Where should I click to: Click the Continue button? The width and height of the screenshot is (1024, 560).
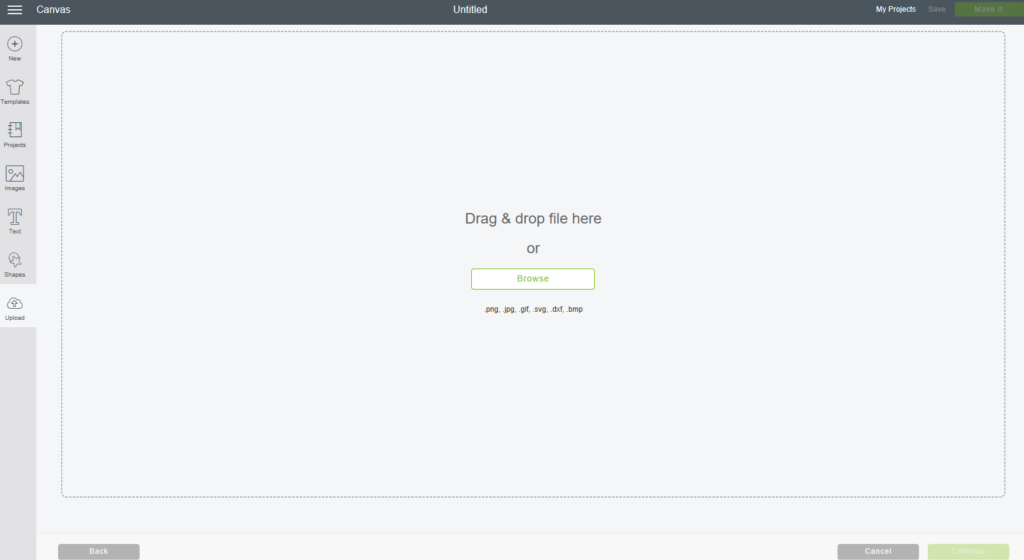pos(968,552)
